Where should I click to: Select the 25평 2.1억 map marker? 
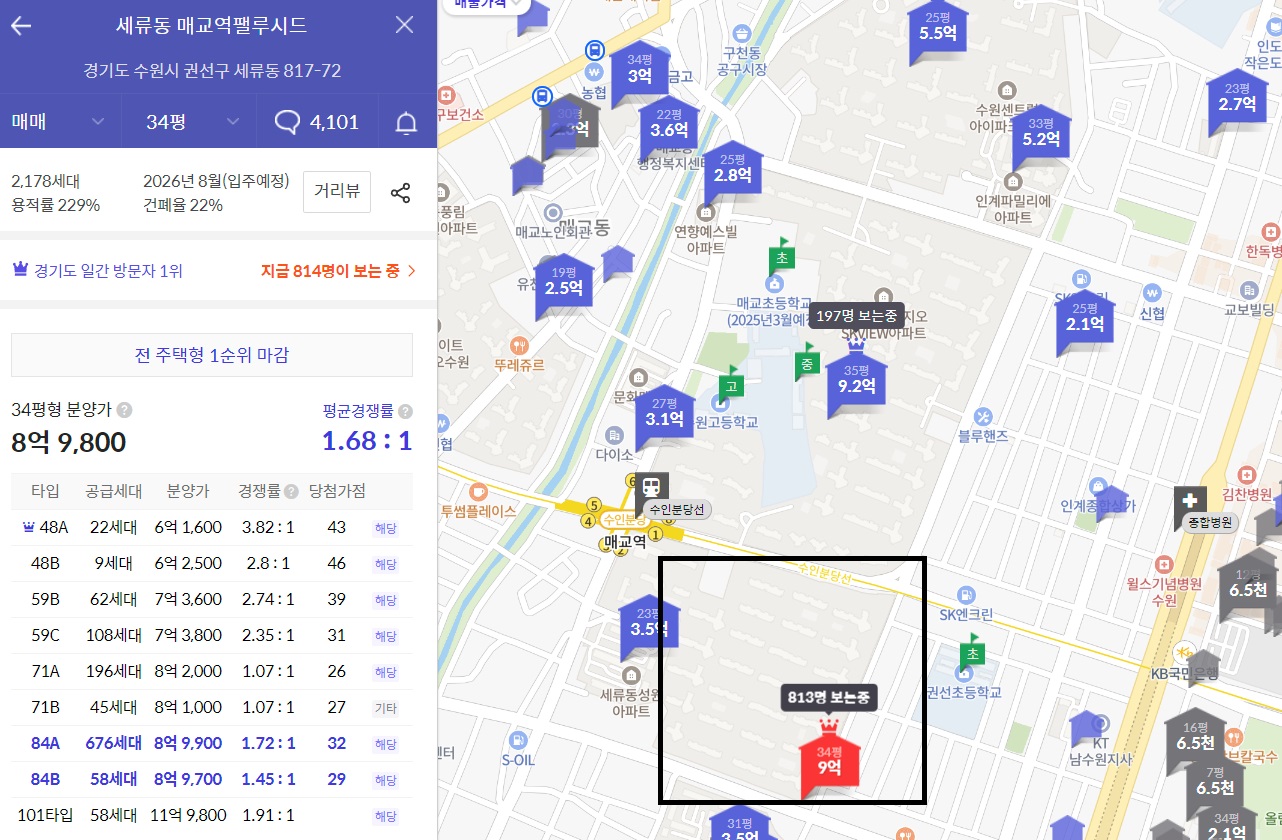click(x=1085, y=320)
